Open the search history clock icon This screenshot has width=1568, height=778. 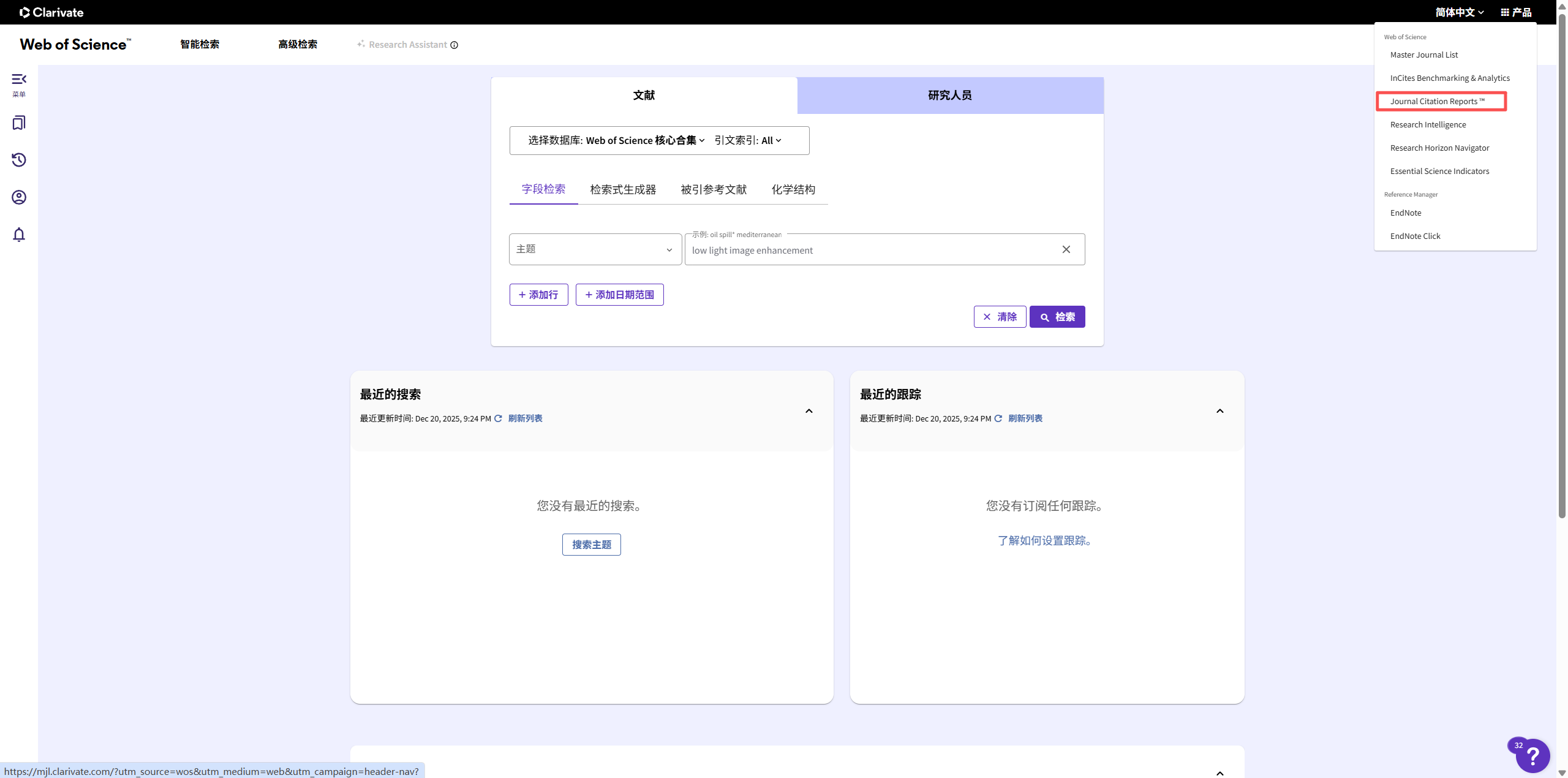click(19, 160)
